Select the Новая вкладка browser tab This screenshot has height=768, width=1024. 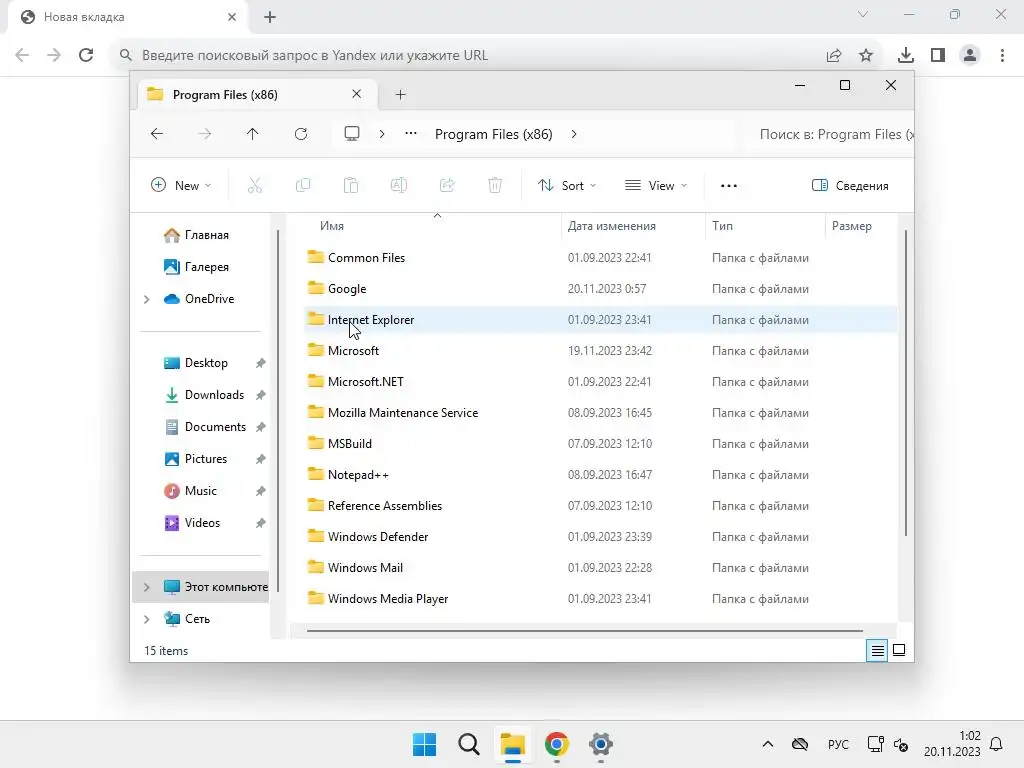click(129, 17)
